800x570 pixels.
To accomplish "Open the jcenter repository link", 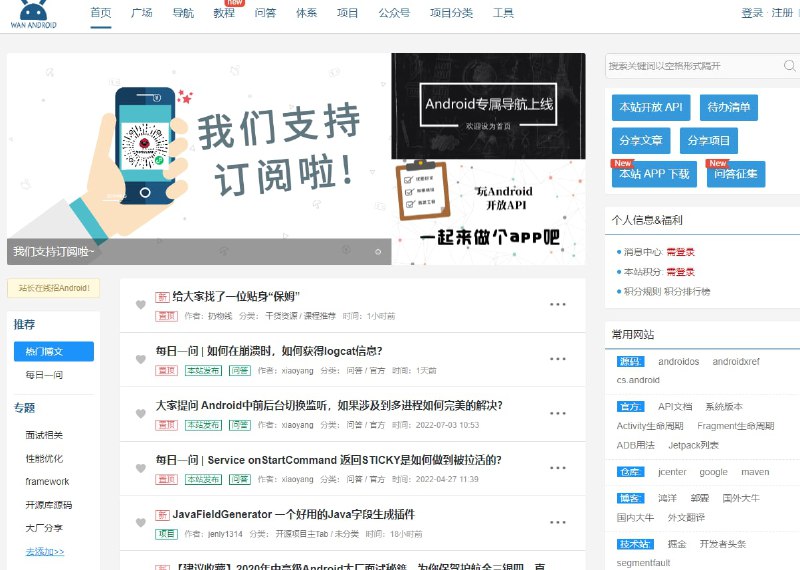I will 672,472.
